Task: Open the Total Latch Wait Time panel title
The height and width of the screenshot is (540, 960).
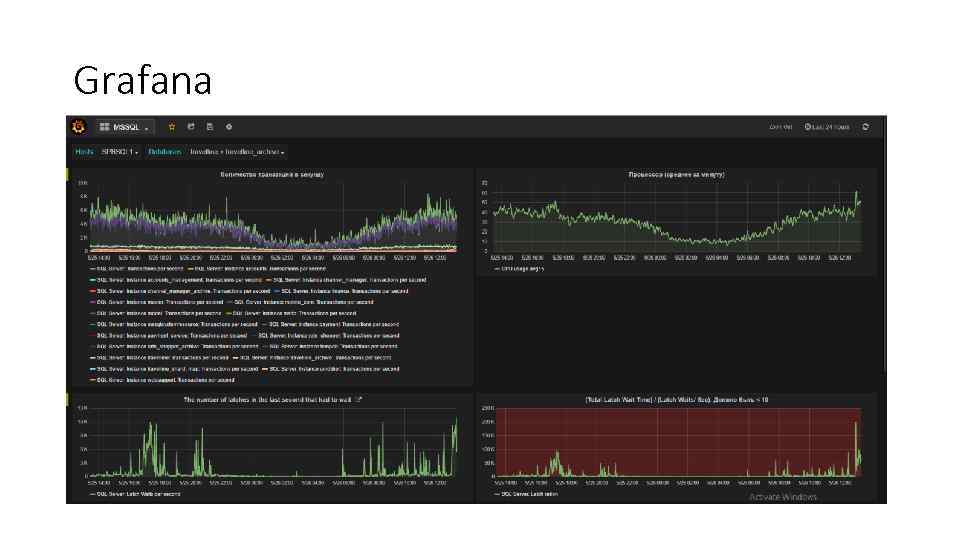Action: [677, 400]
